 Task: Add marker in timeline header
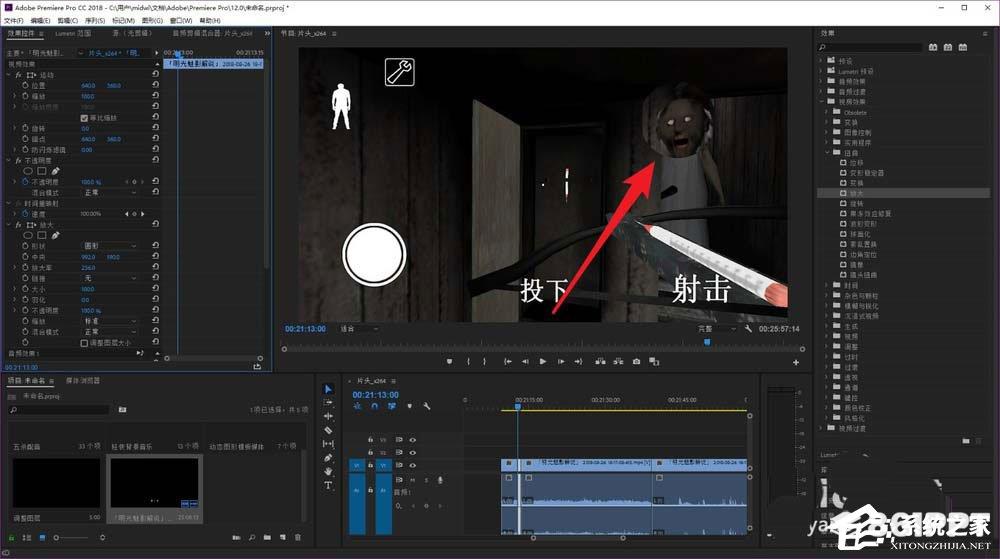coord(409,406)
